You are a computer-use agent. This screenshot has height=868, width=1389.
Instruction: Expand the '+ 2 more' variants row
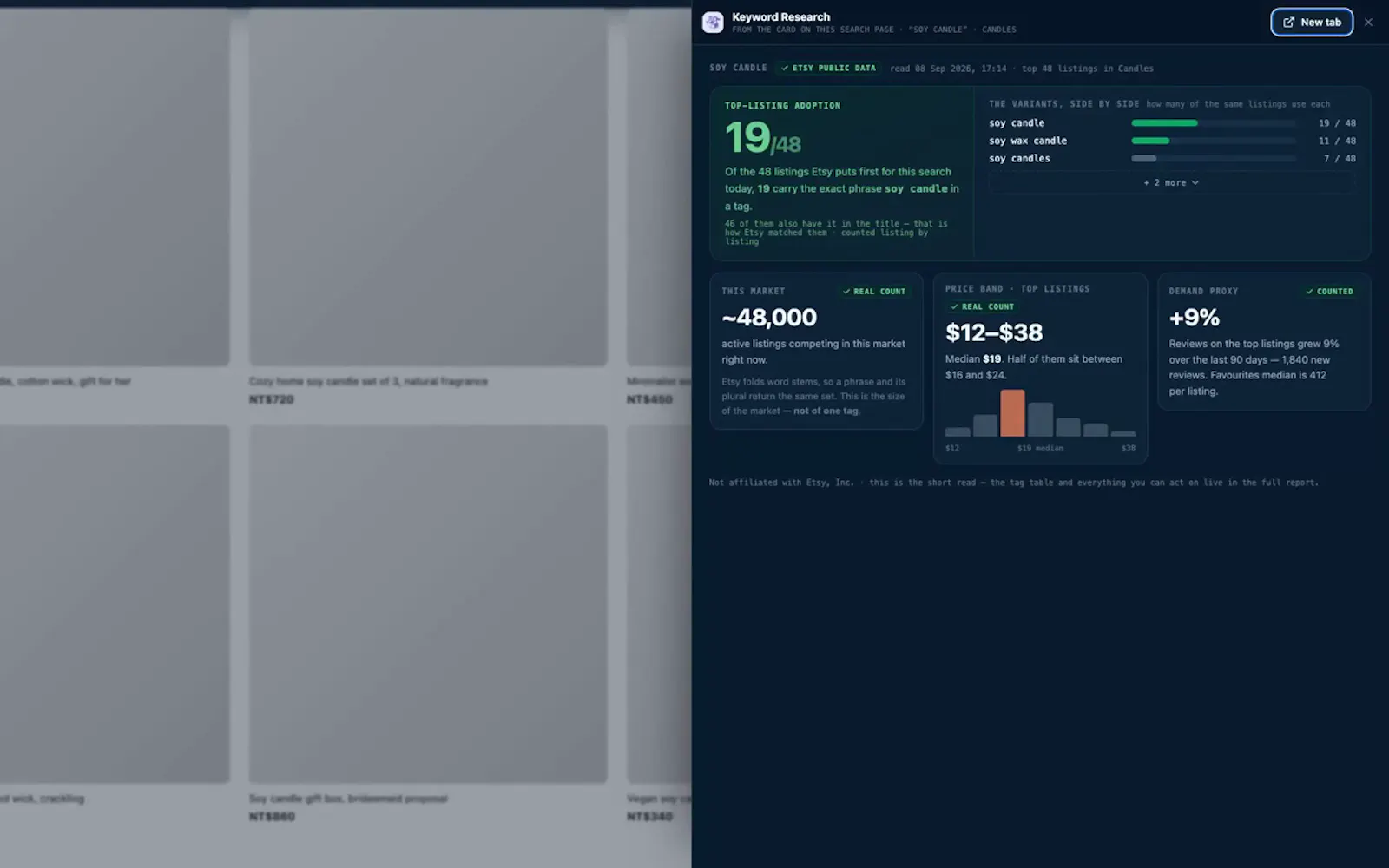(x=1171, y=183)
